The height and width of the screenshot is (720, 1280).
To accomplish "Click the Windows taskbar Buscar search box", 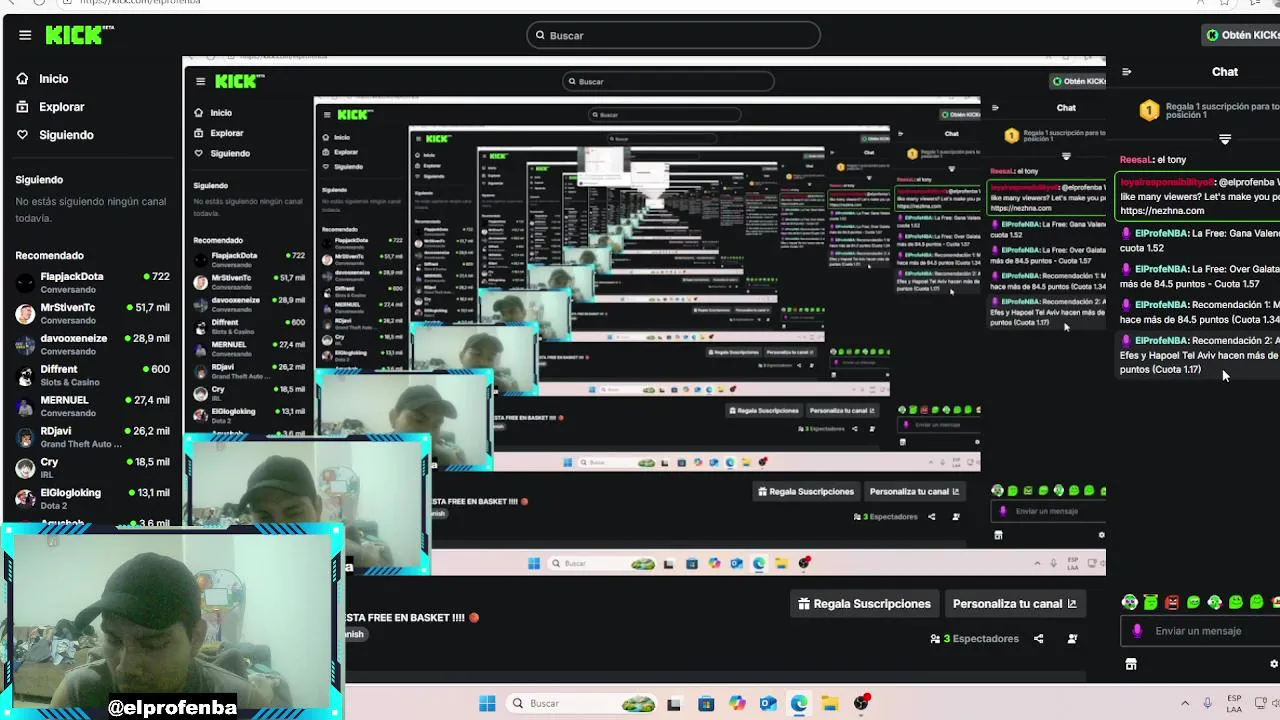I will point(582,703).
